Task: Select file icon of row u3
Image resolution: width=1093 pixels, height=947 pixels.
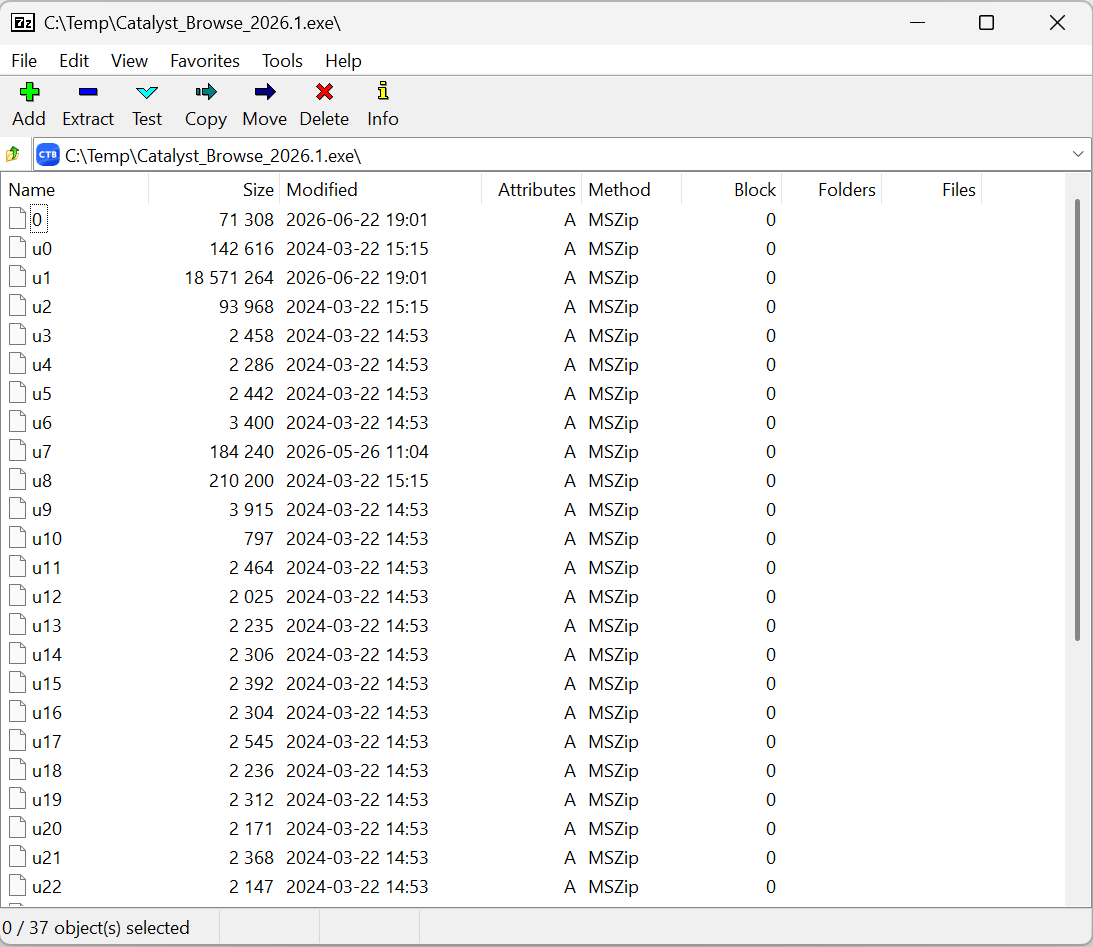Action: (17, 335)
